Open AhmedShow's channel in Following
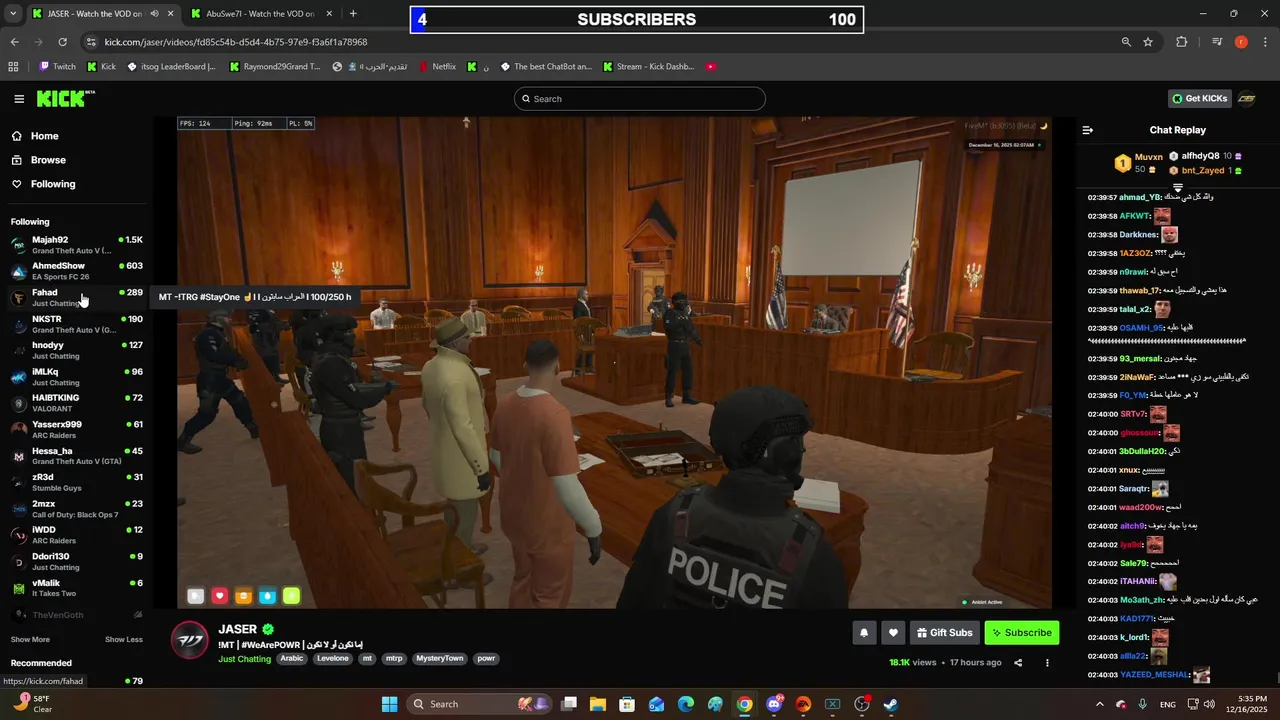 76,271
